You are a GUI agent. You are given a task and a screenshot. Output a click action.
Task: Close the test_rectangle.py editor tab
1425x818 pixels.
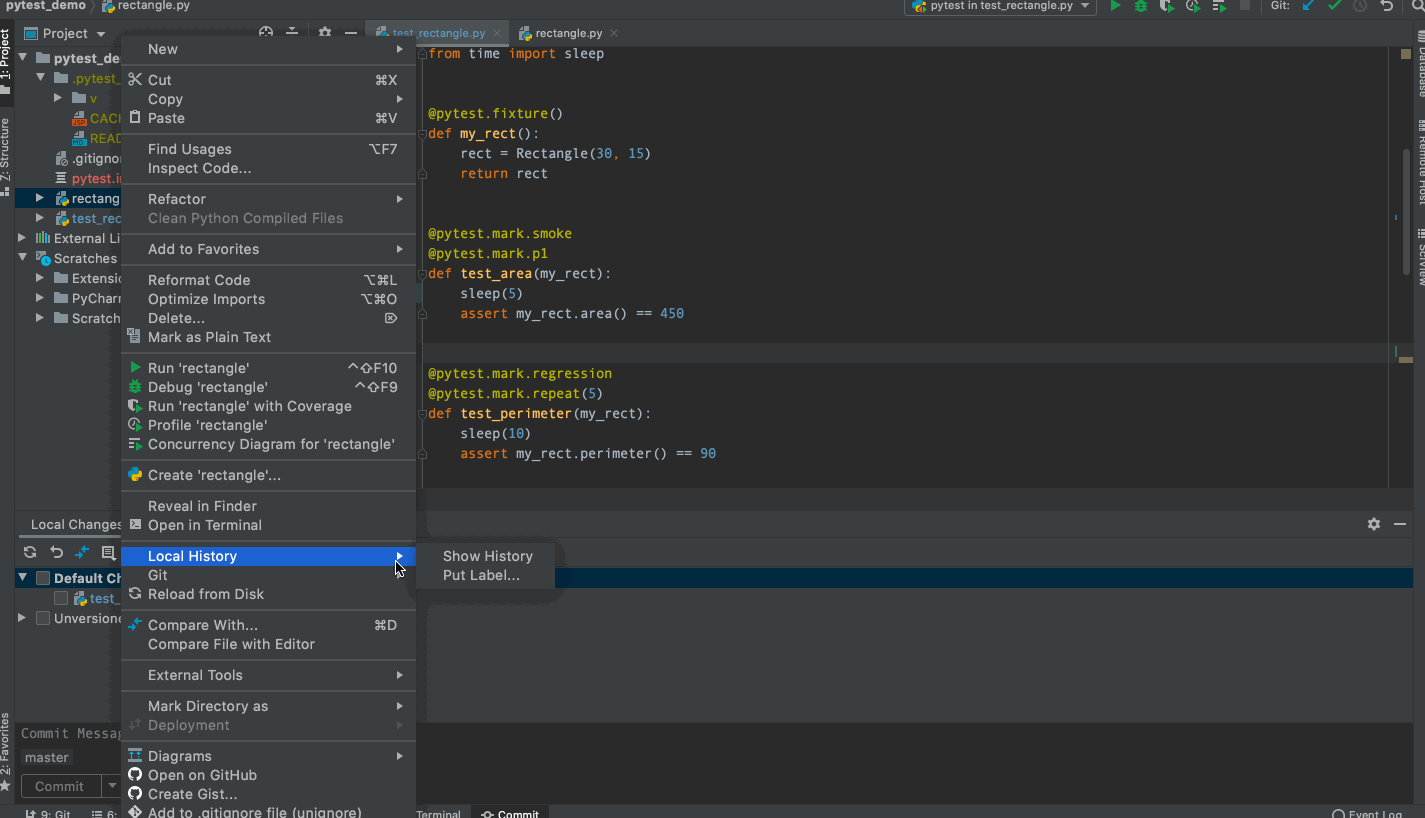click(497, 33)
